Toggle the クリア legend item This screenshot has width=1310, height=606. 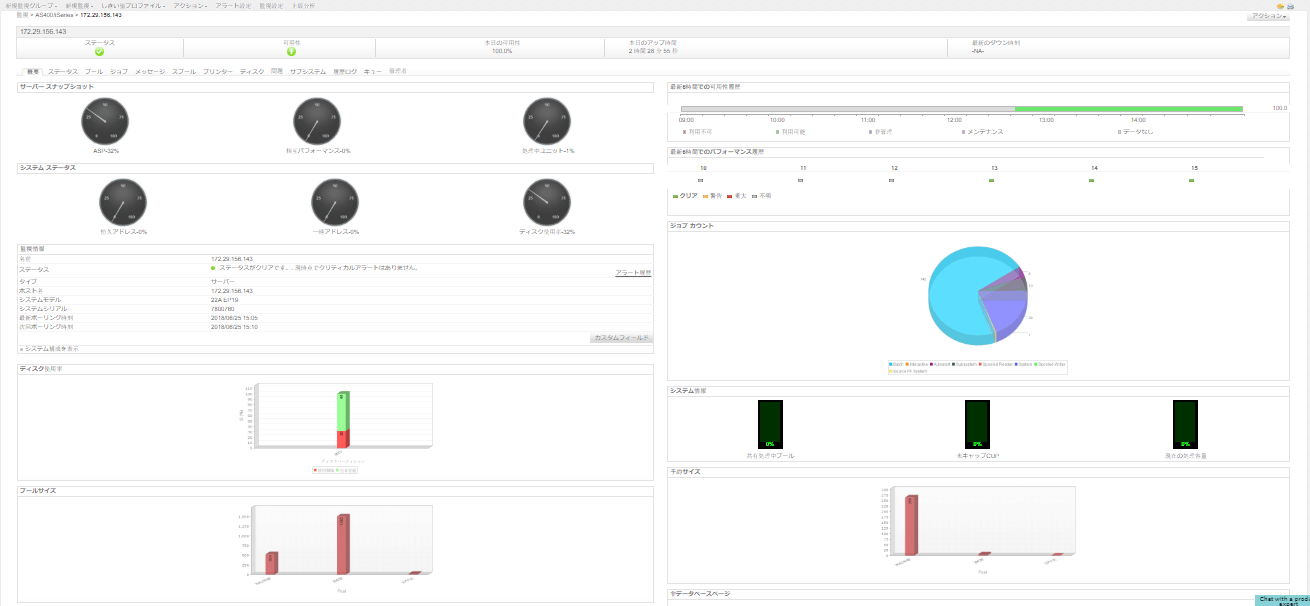(x=685, y=196)
